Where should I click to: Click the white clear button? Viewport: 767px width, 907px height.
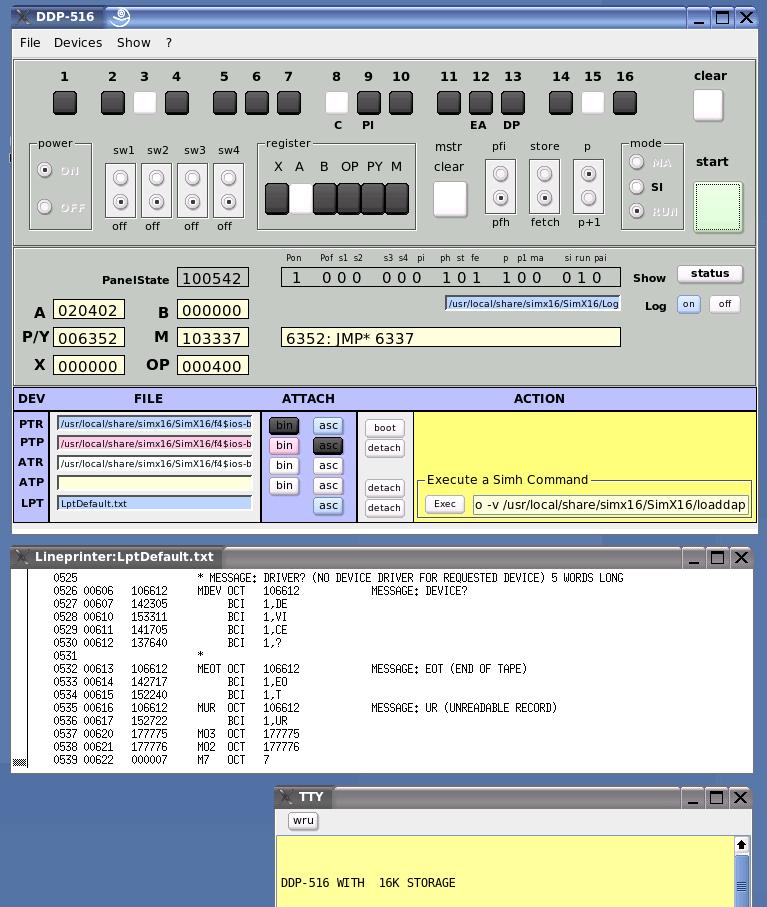[x=708, y=105]
